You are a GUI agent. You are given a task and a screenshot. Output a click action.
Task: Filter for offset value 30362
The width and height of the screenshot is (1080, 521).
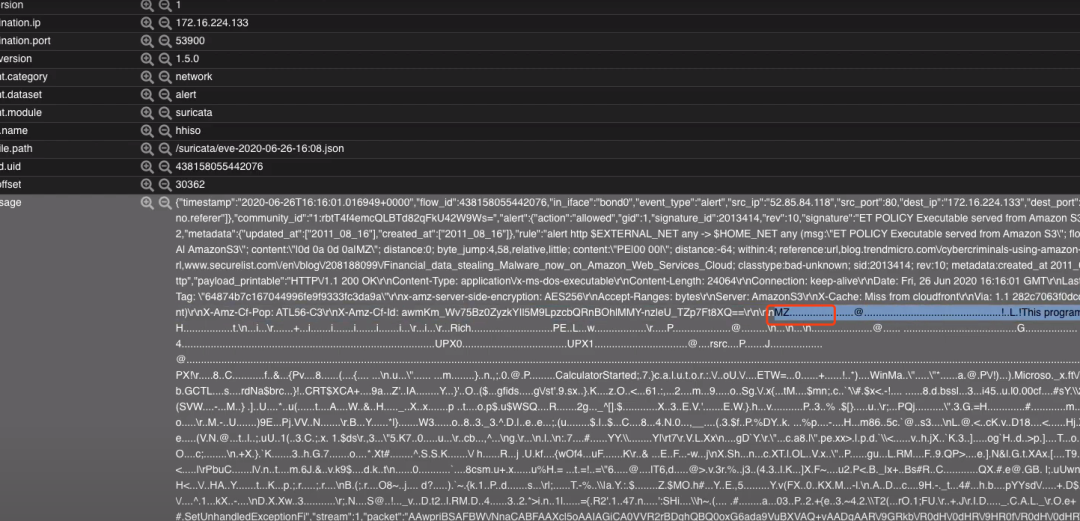tap(147, 185)
